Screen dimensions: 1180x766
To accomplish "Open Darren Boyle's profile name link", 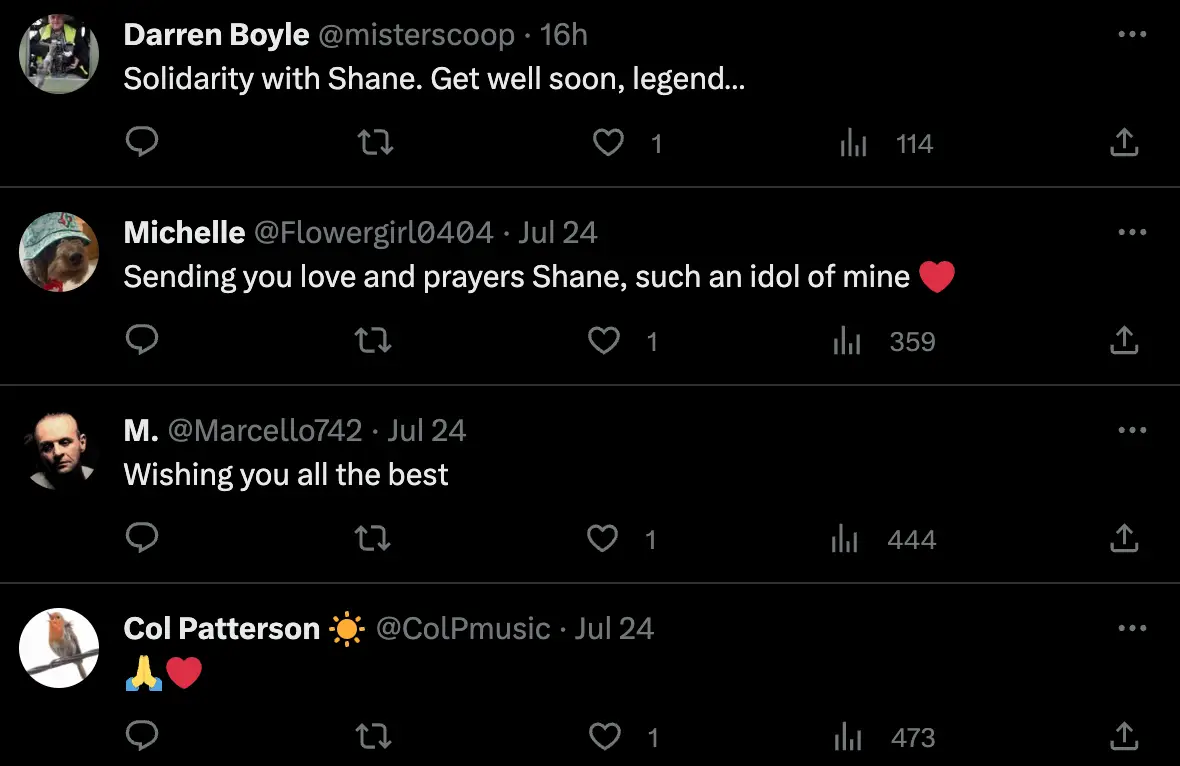I will [216, 35].
